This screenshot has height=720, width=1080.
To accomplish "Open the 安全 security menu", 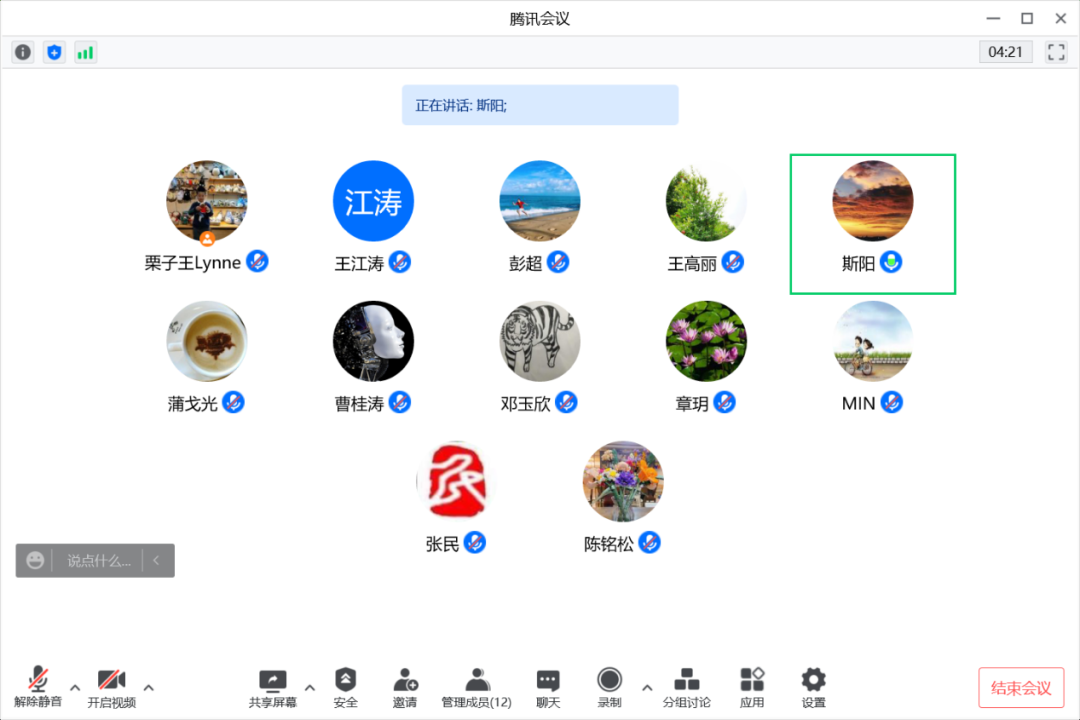I will pos(346,688).
